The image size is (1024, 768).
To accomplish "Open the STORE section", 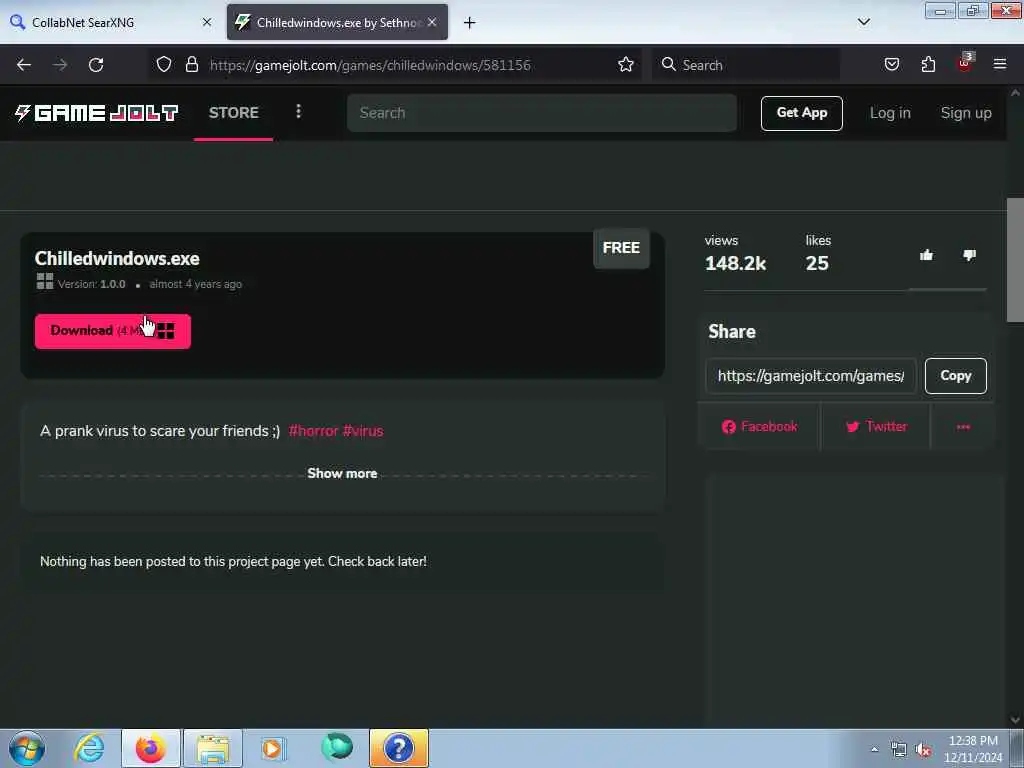I will [234, 112].
